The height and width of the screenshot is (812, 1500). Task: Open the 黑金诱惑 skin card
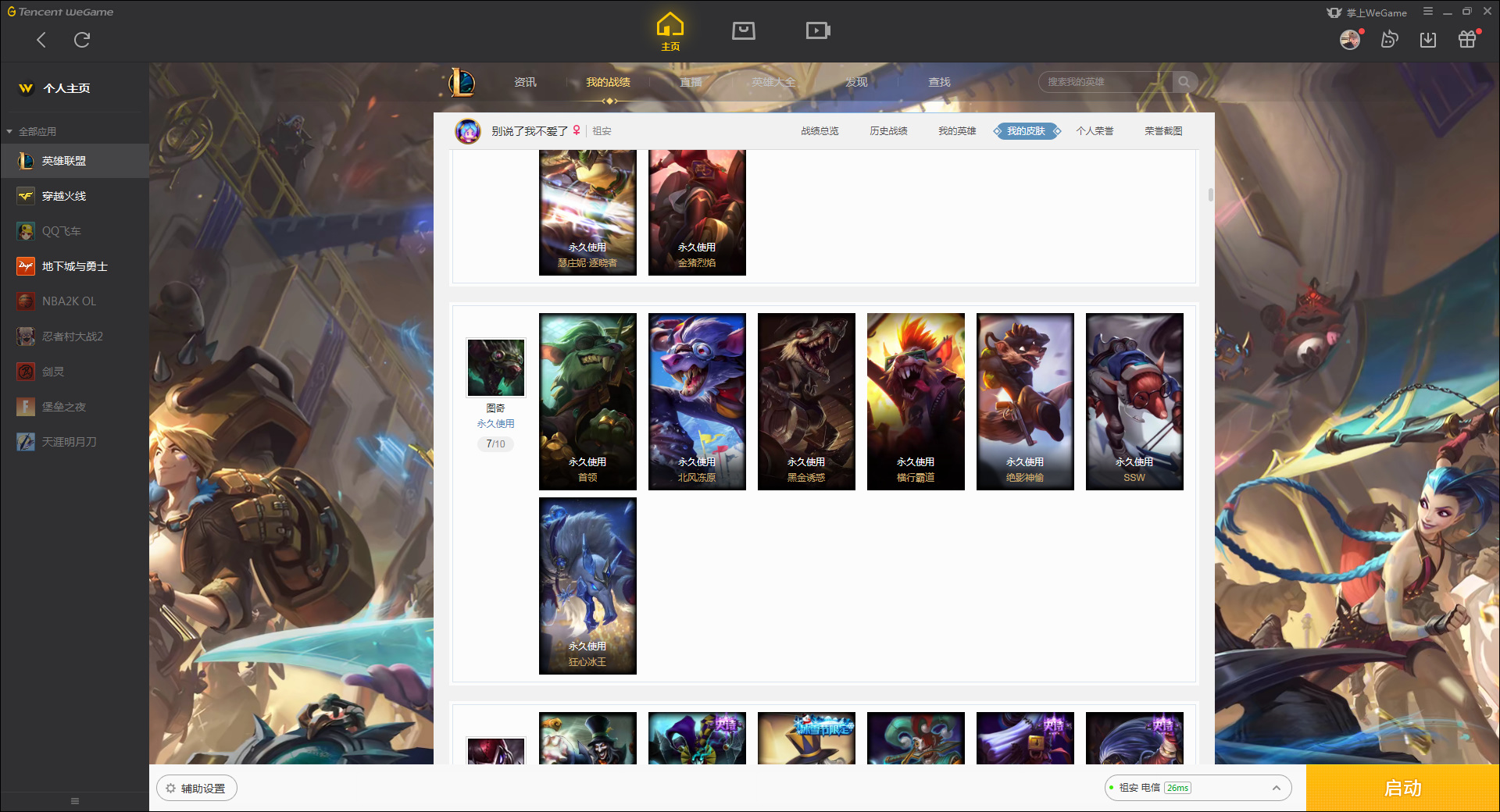click(806, 401)
